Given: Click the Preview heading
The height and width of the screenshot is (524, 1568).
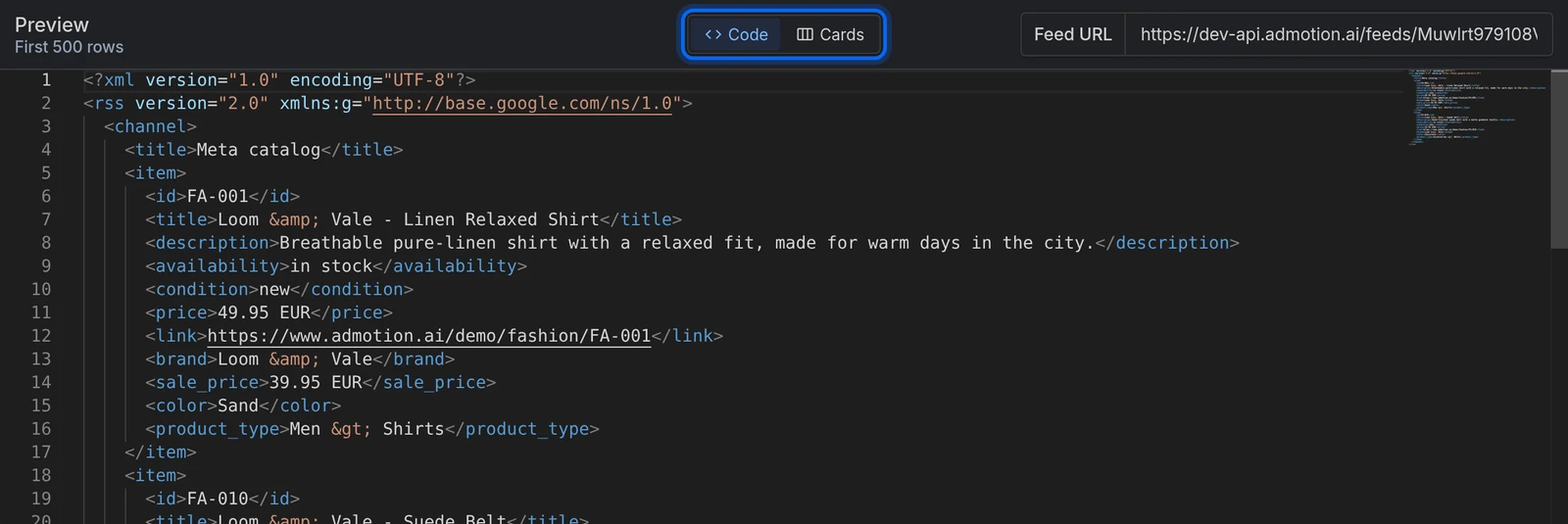Looking at the screenshot, I should pyautogui.click(x=52, y=24).
